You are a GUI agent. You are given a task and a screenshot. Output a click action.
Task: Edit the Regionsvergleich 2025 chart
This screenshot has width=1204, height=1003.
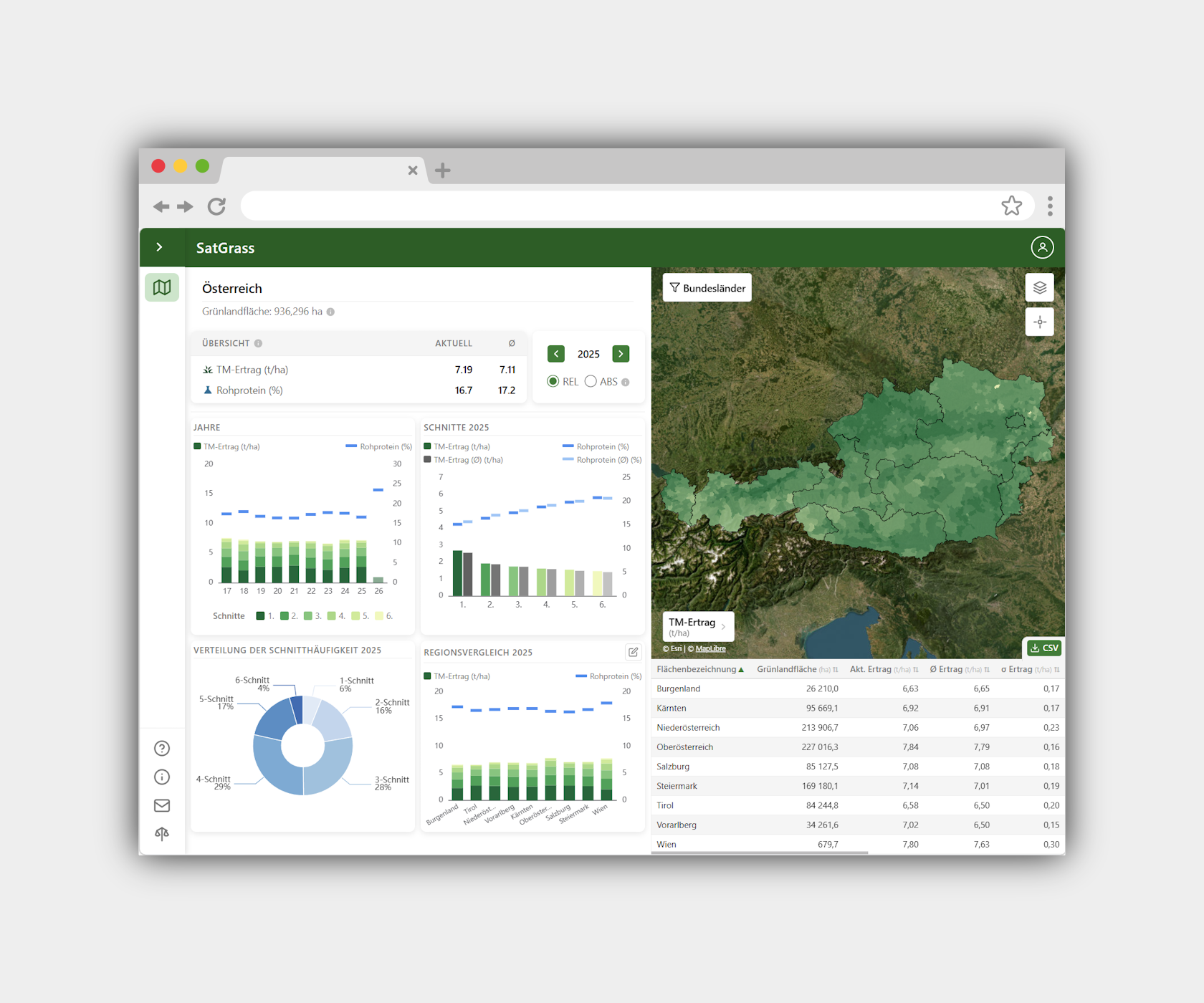[633, 652]
